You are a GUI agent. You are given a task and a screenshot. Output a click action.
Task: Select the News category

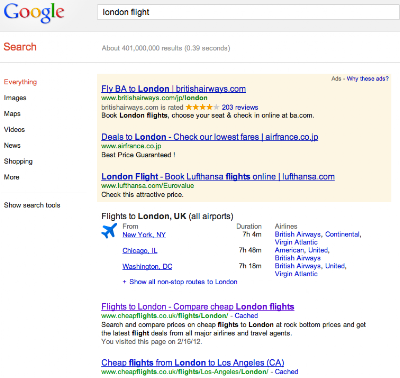pyautogui.click(x=12, y=146)
